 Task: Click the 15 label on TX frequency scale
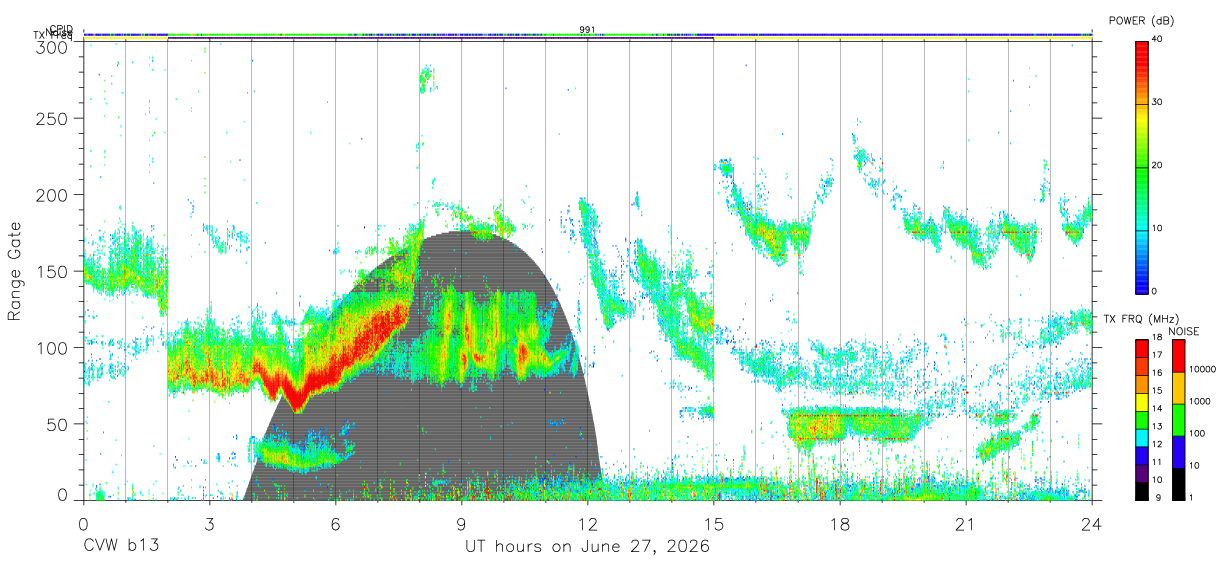[1156, 391]
